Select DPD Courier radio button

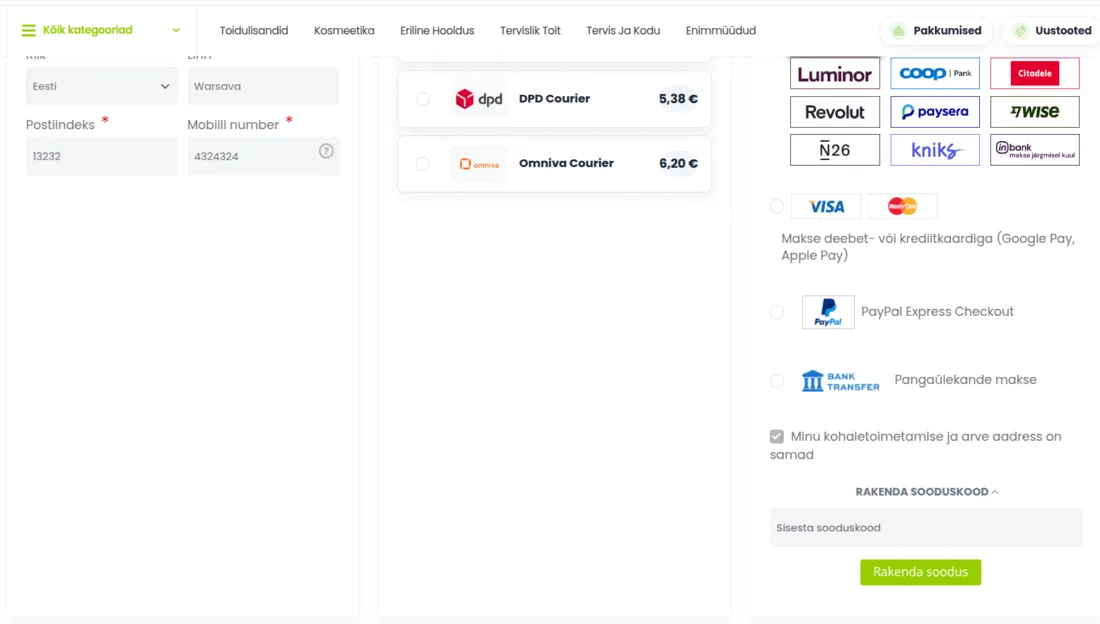click(423, 99)
